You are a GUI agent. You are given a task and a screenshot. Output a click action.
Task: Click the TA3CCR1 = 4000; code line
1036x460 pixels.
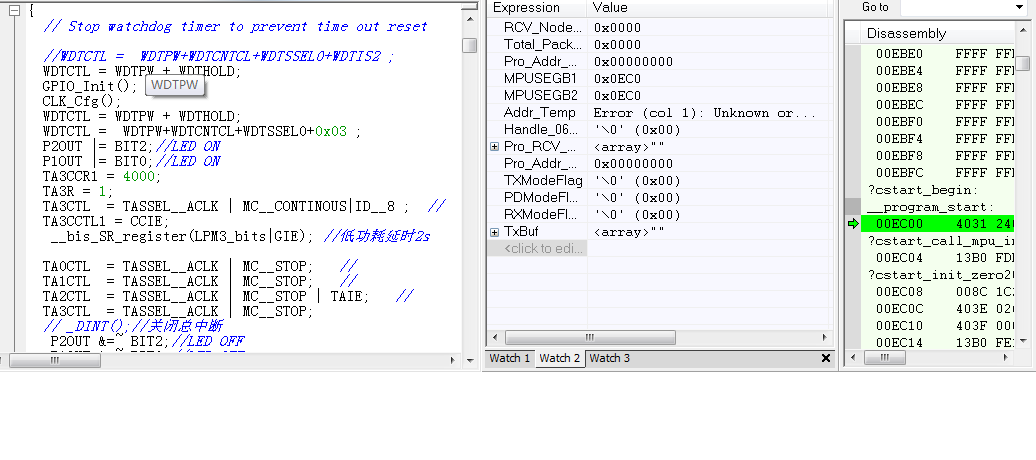102,176
